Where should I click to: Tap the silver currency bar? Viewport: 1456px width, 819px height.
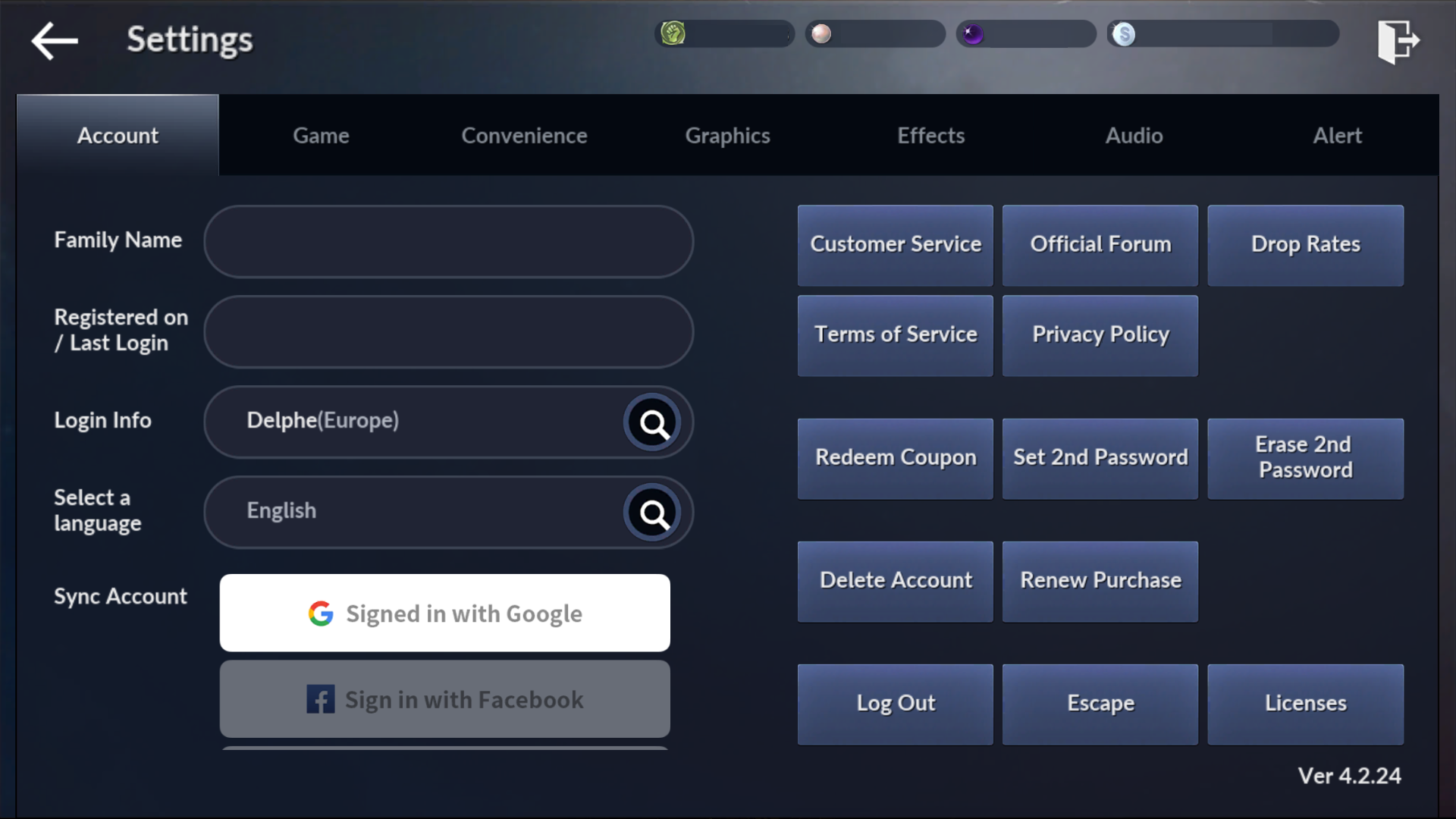1222,34
